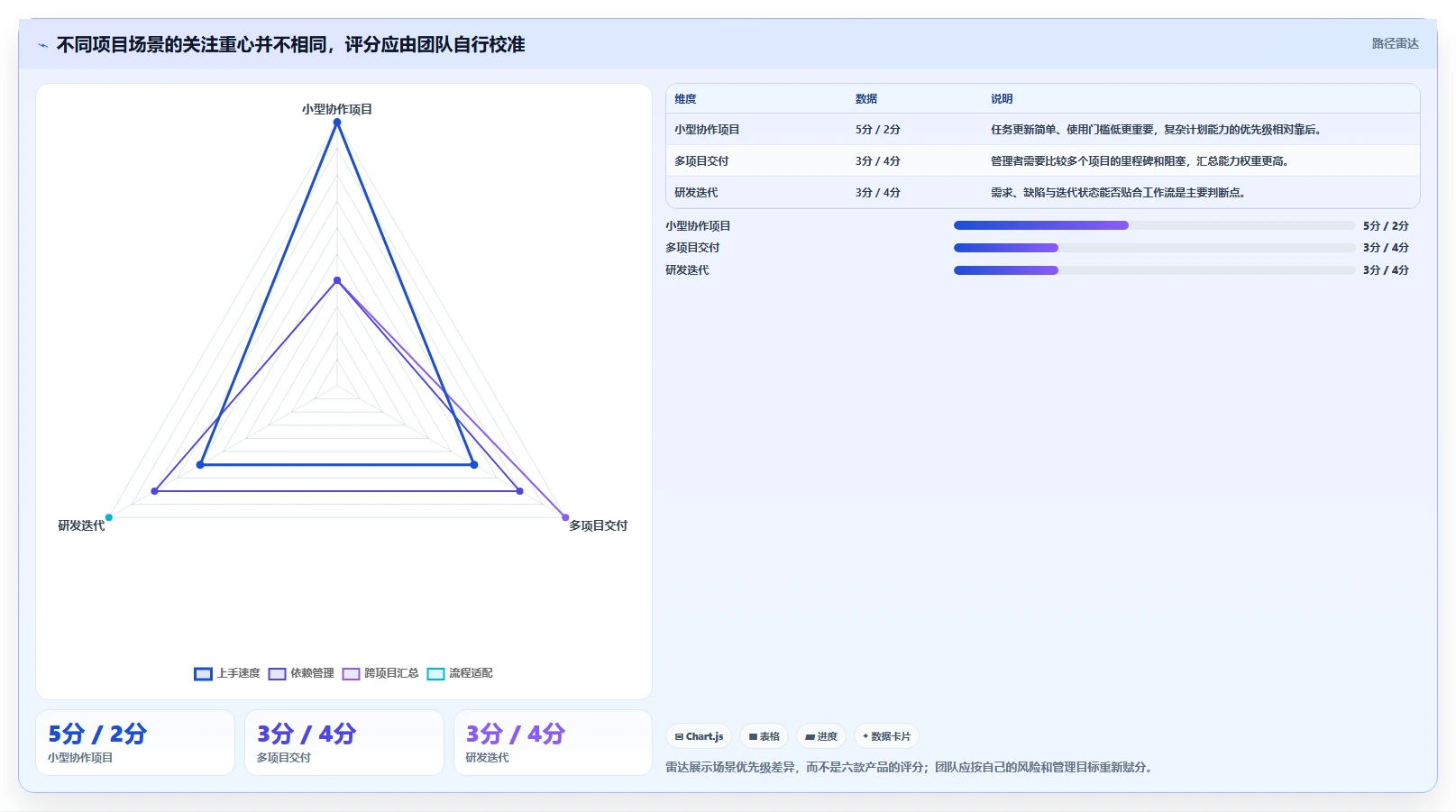The height and width of the screenshot is (812, 1456).
Task: Click the blue data point at the radar top vertex
Action: 337,123
